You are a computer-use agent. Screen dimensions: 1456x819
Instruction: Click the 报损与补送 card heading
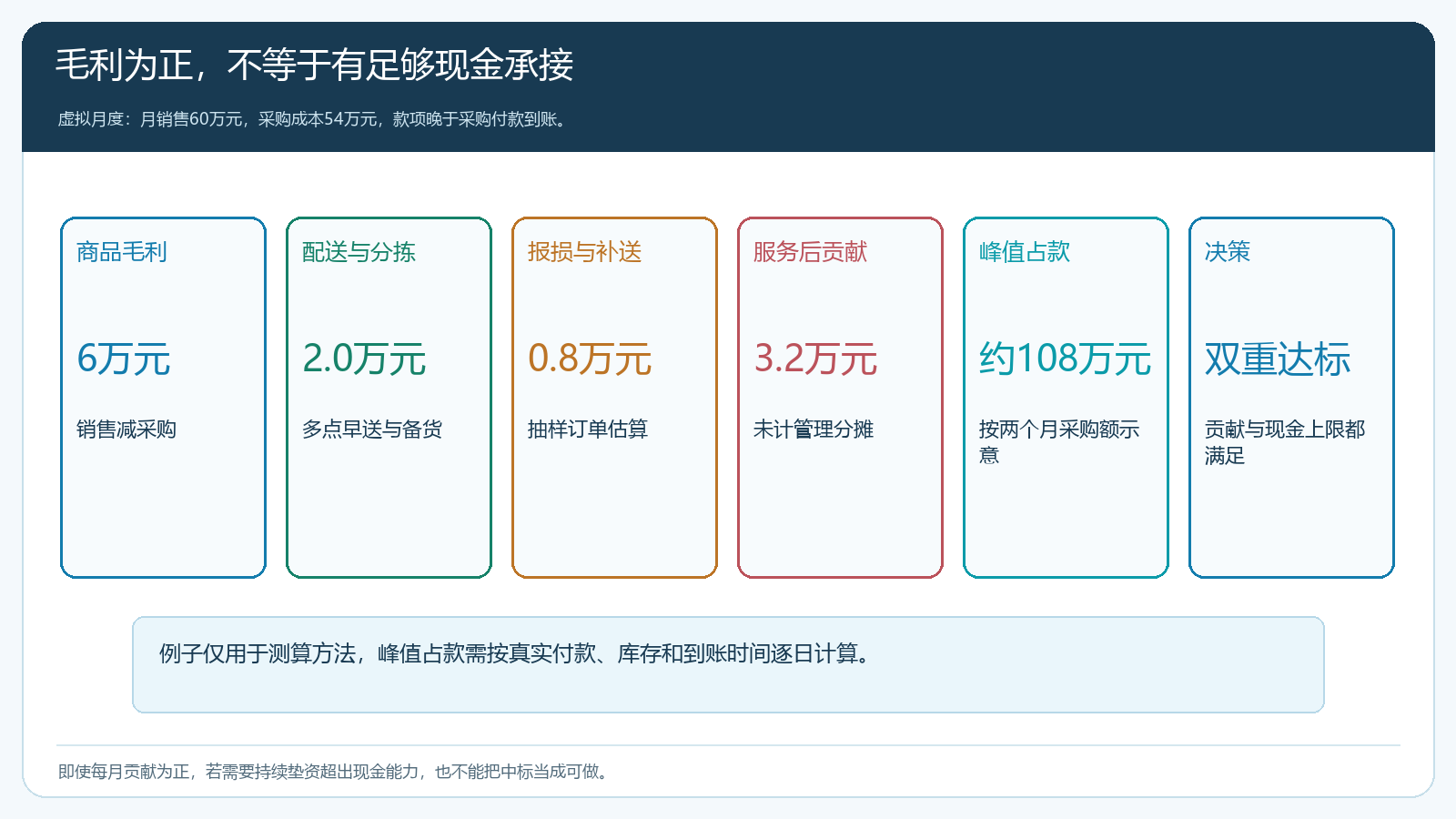point(584,252)
